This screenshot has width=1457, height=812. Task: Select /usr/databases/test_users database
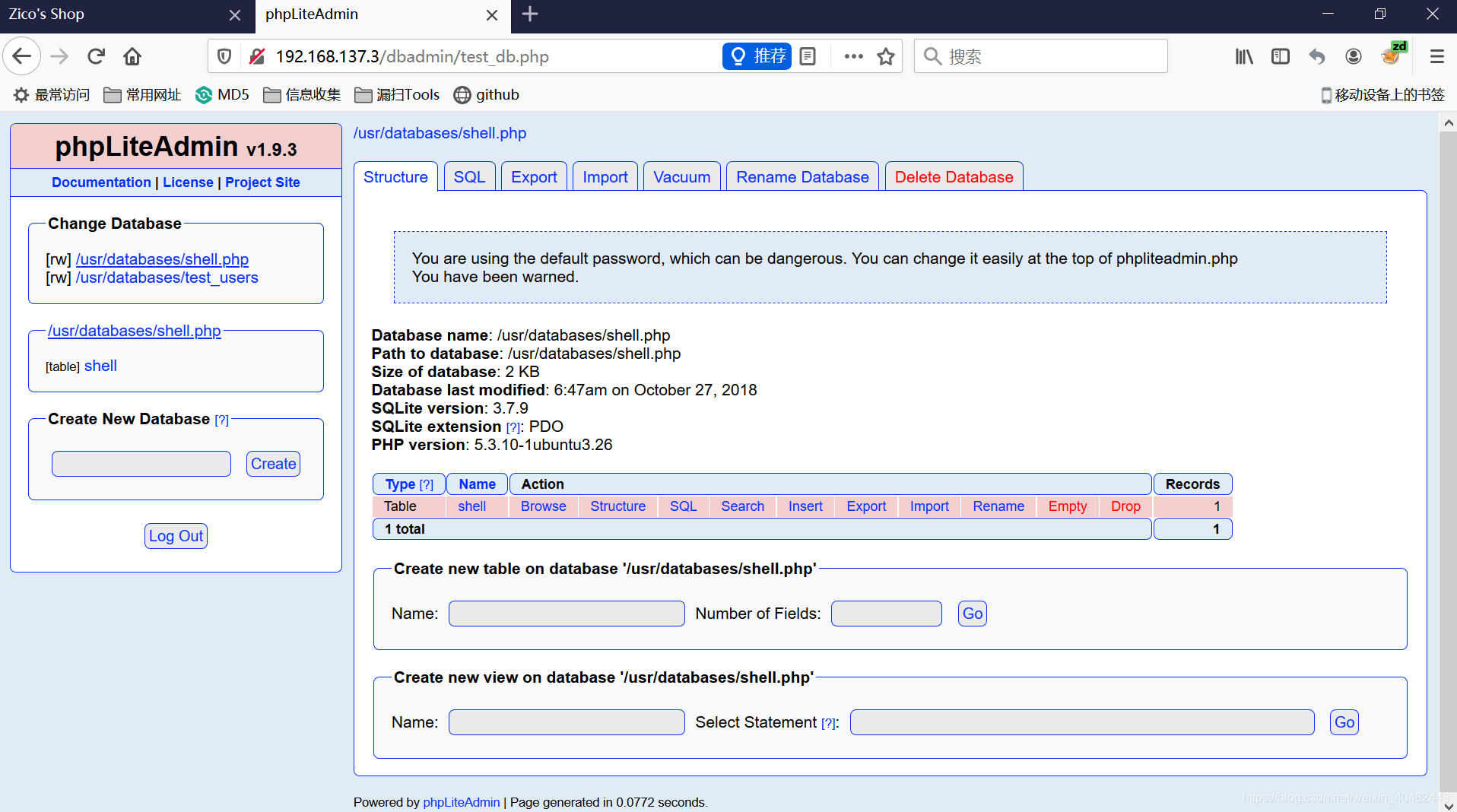[x=167, y=278]
